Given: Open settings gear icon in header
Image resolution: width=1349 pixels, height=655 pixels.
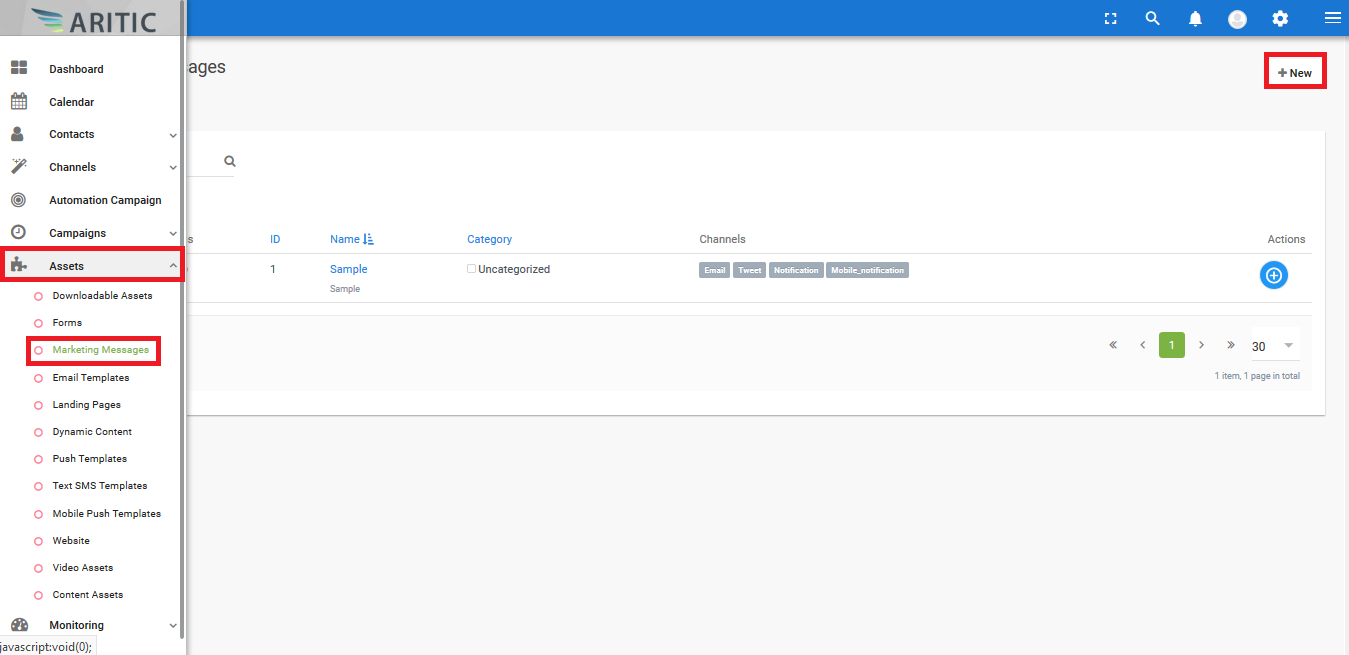Looking at the screenshot, I should click(1280, 19).
